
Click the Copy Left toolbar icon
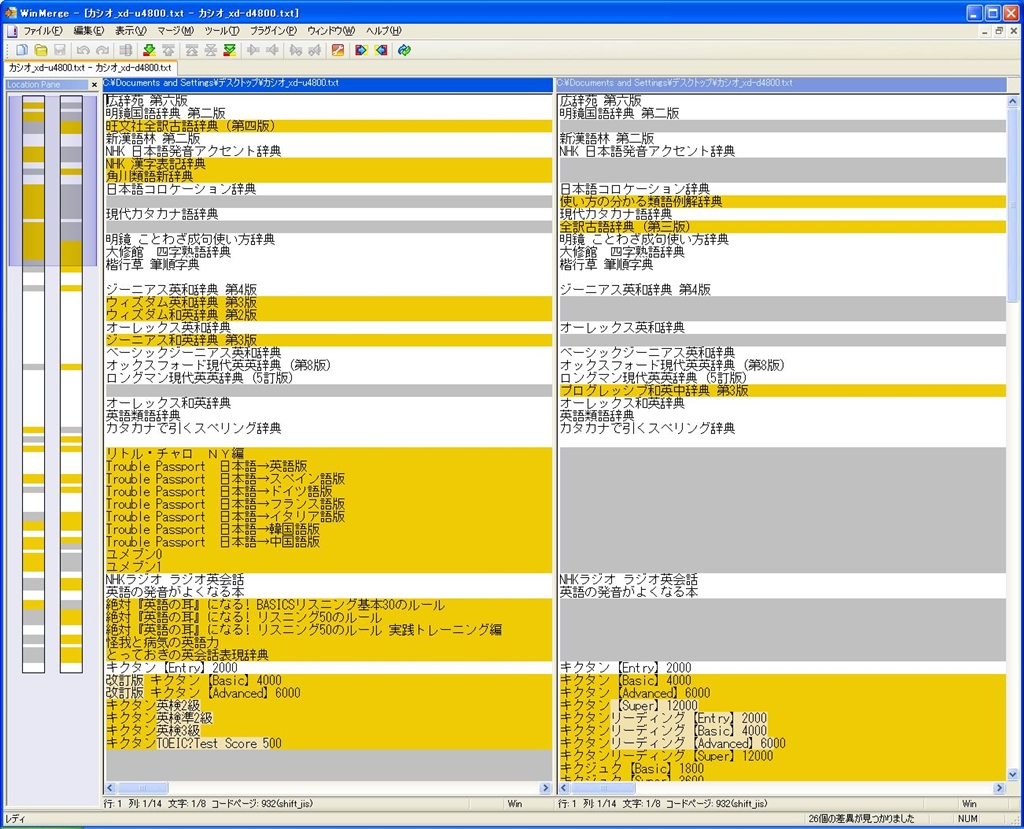pos(272,50)
